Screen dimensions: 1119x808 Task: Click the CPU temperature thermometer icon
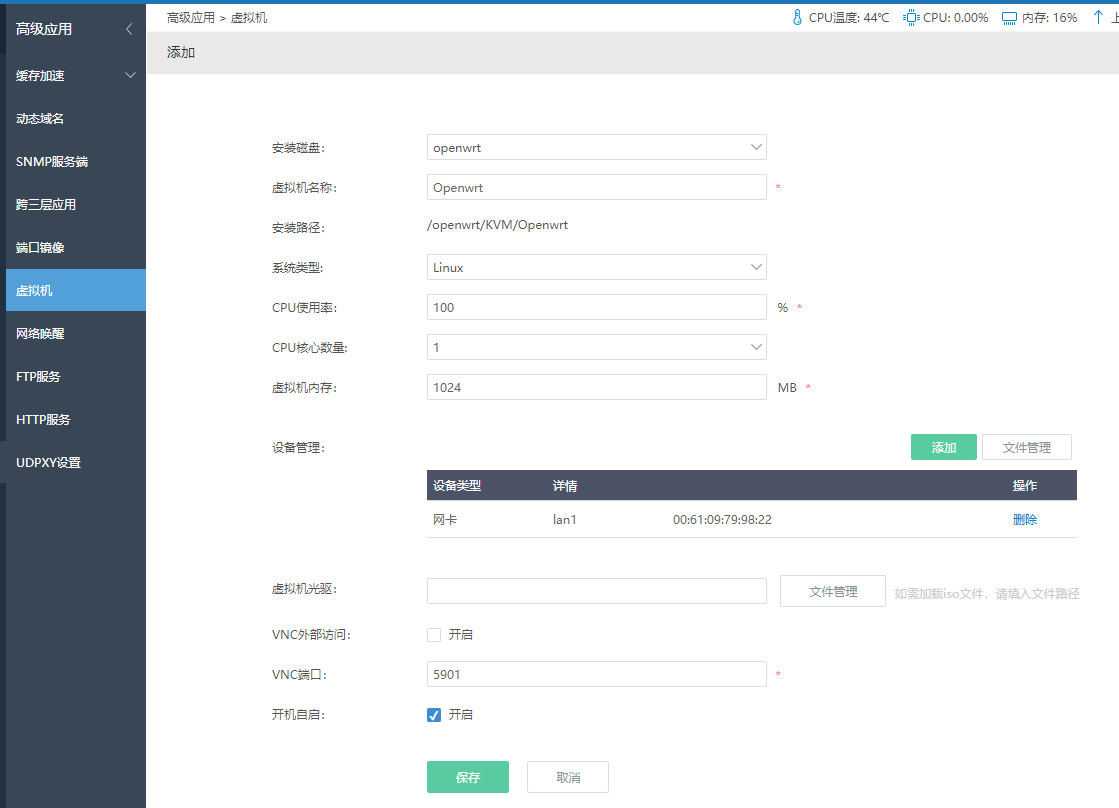coord(797,17)
